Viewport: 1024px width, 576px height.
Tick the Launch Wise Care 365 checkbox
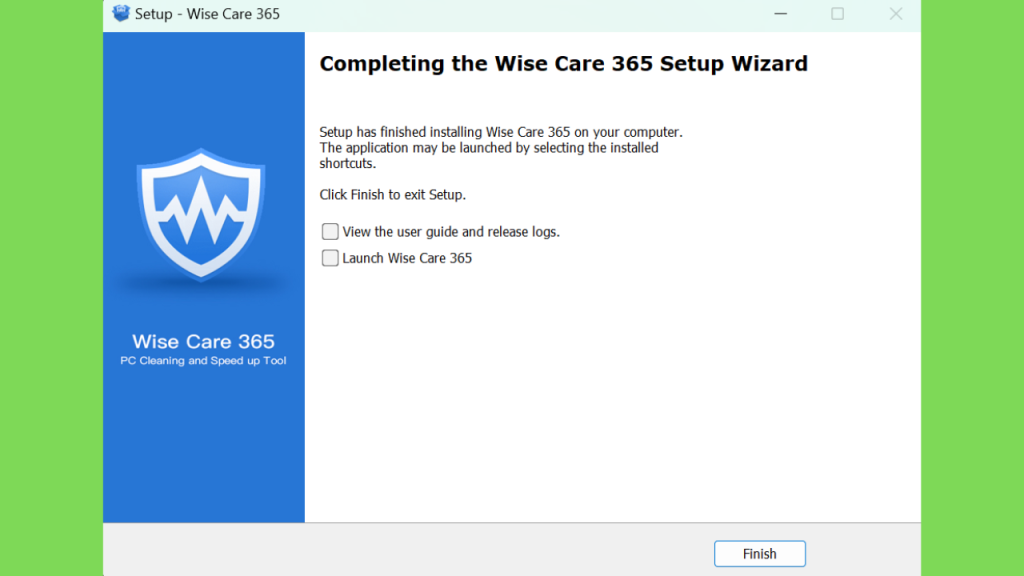pos(330,258)
